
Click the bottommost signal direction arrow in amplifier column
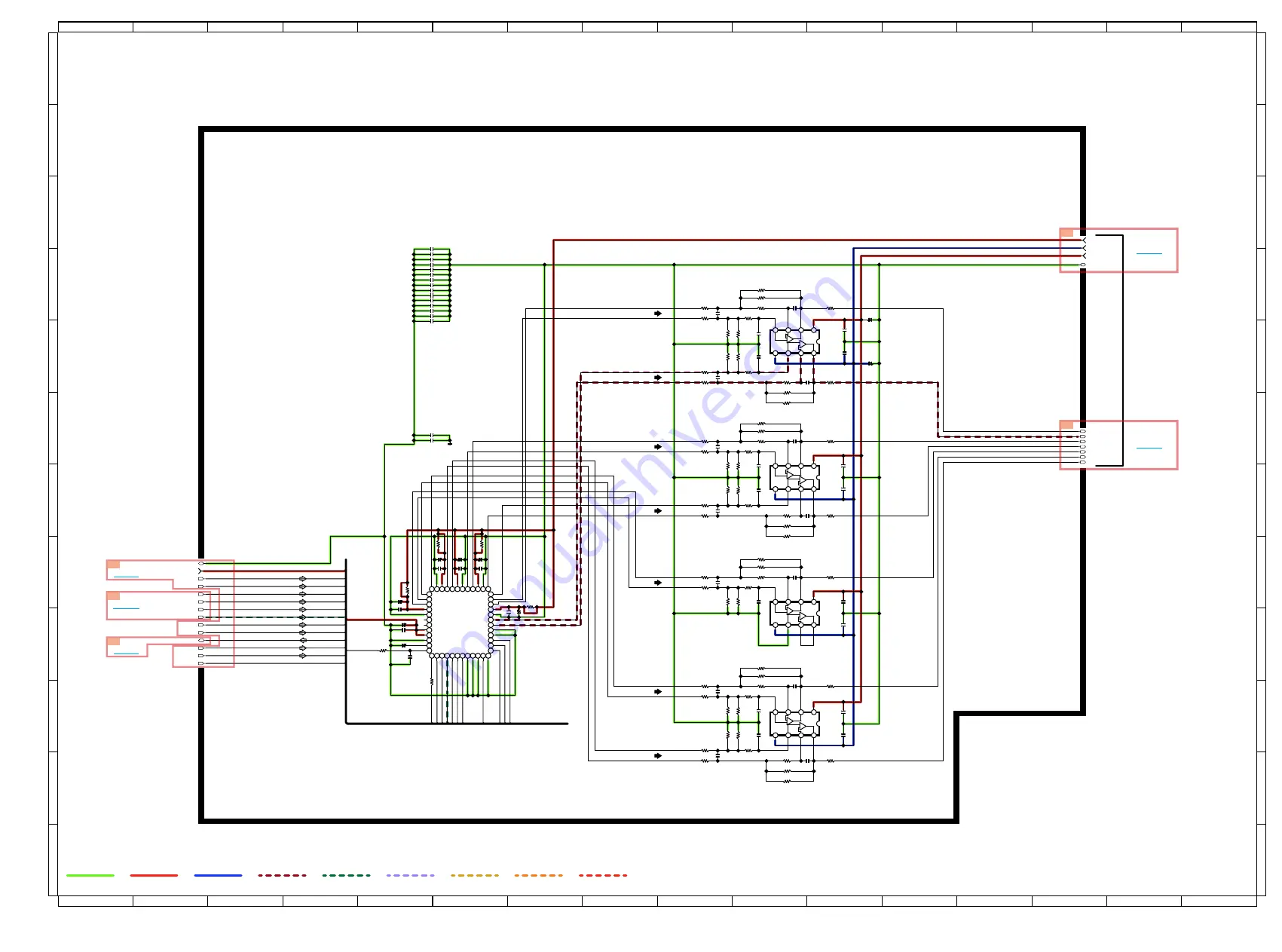(x=658, y=756)
